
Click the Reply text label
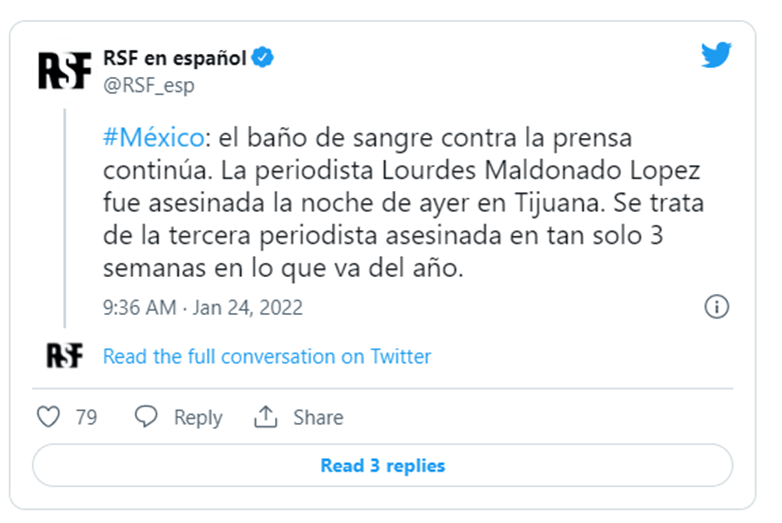[198, 417]
